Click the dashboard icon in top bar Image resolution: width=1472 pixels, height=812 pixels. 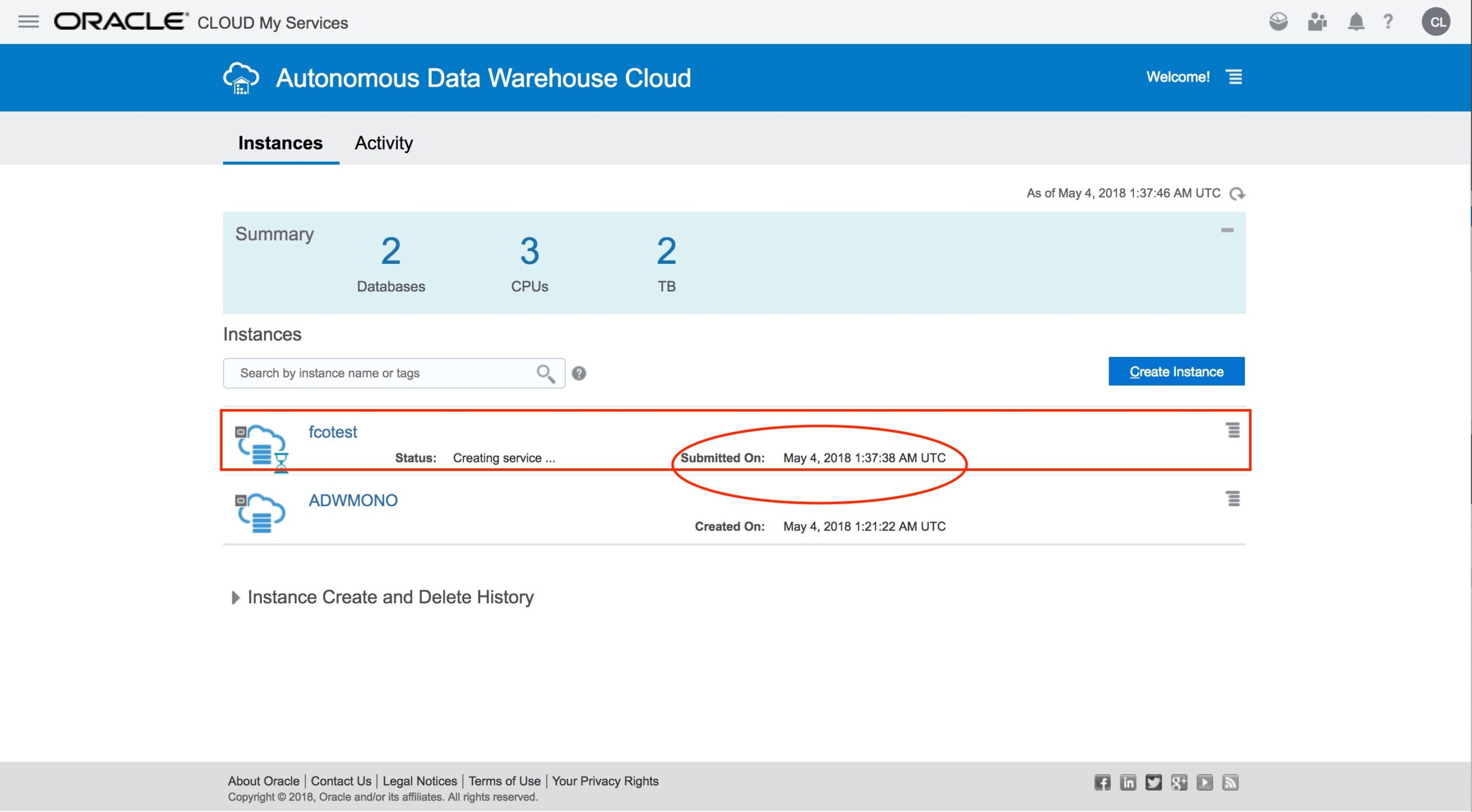(1278, 22)
